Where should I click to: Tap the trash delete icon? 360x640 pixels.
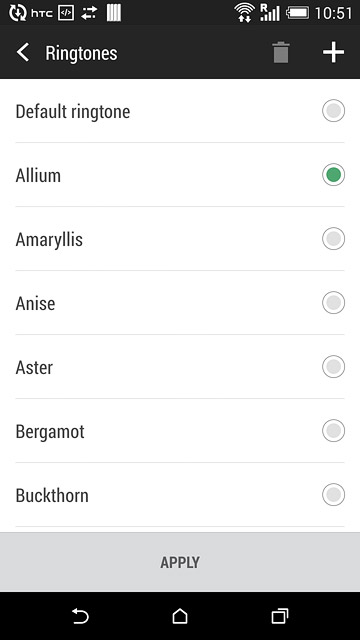[281, 53]
